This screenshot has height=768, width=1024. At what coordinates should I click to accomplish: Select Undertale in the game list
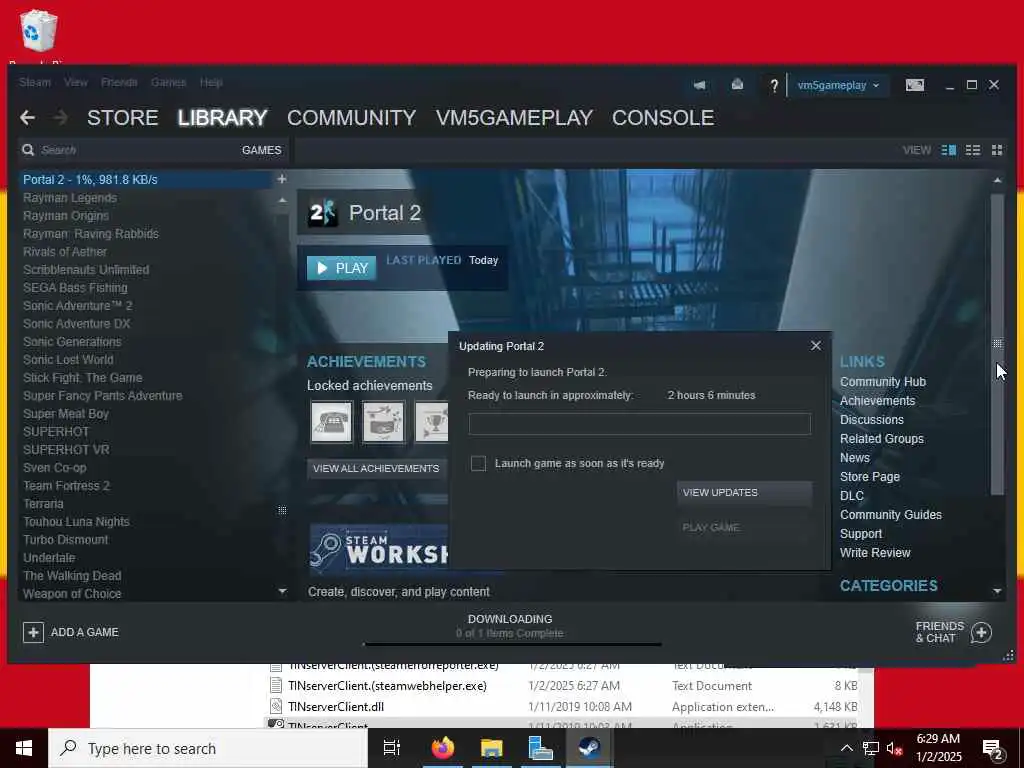click(49, 558)
